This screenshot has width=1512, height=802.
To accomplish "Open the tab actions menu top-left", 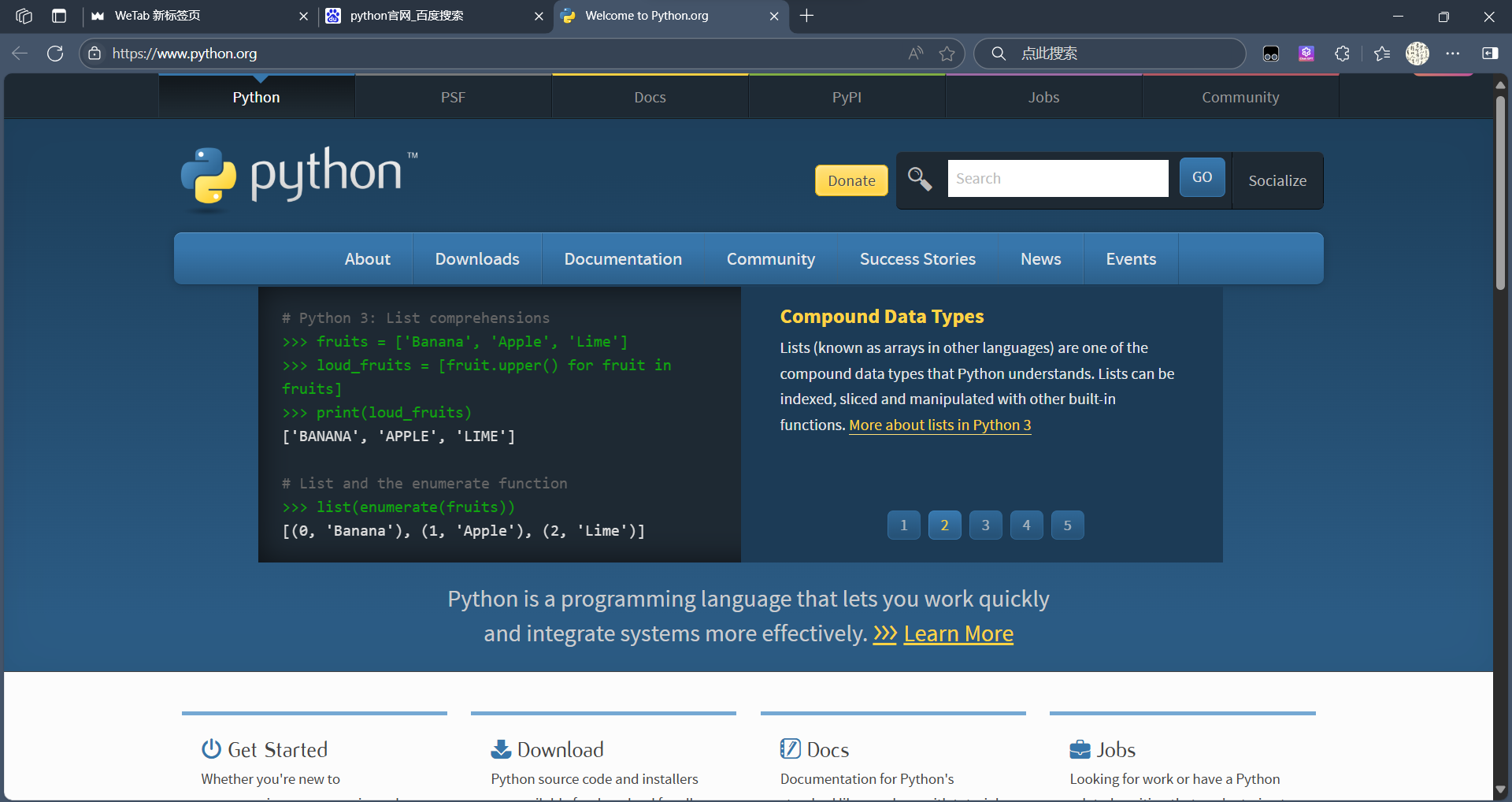I will pyautogui.click(x=24, y=16).
